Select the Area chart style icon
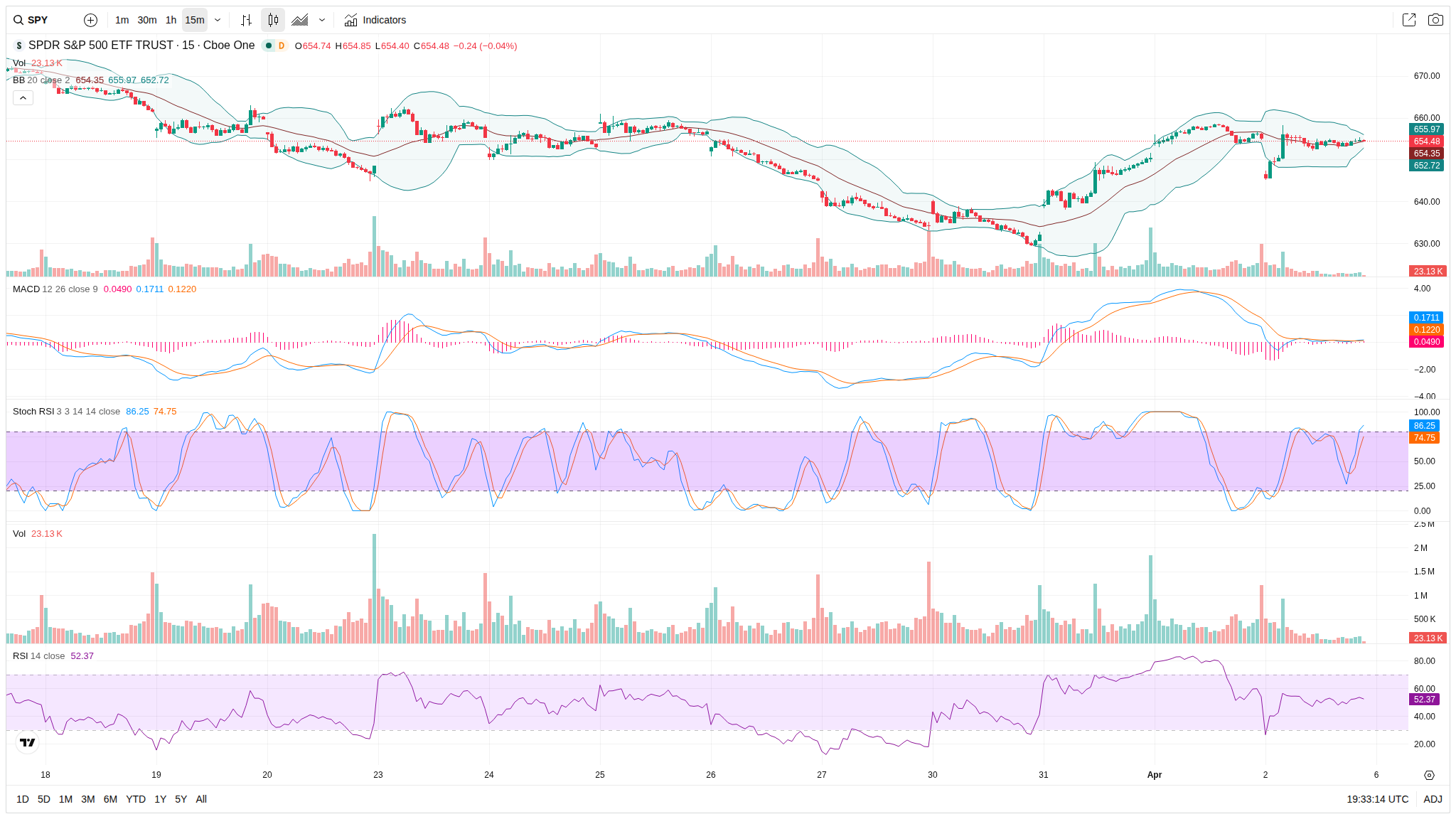Screen dimensions: 1456x819 coord(300,20)
